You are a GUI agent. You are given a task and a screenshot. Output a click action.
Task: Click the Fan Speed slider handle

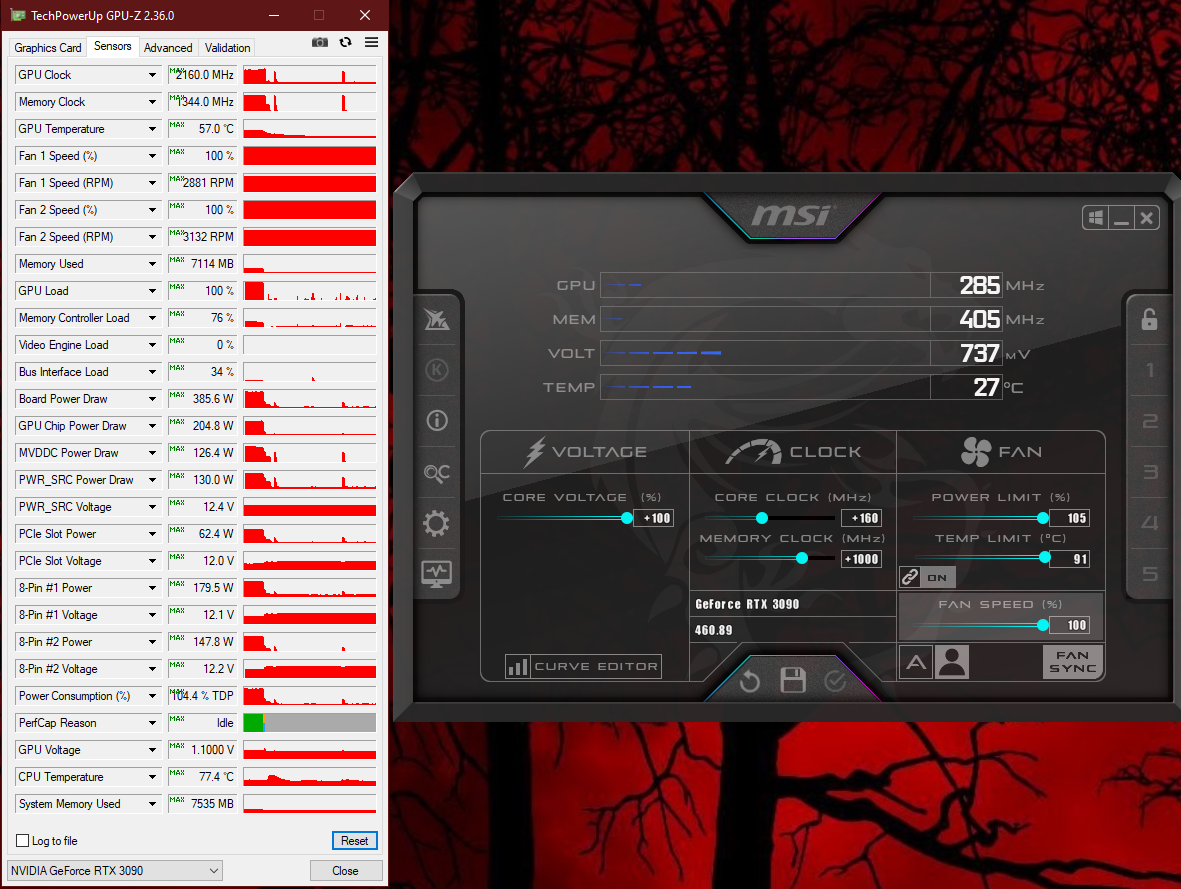1042,625
